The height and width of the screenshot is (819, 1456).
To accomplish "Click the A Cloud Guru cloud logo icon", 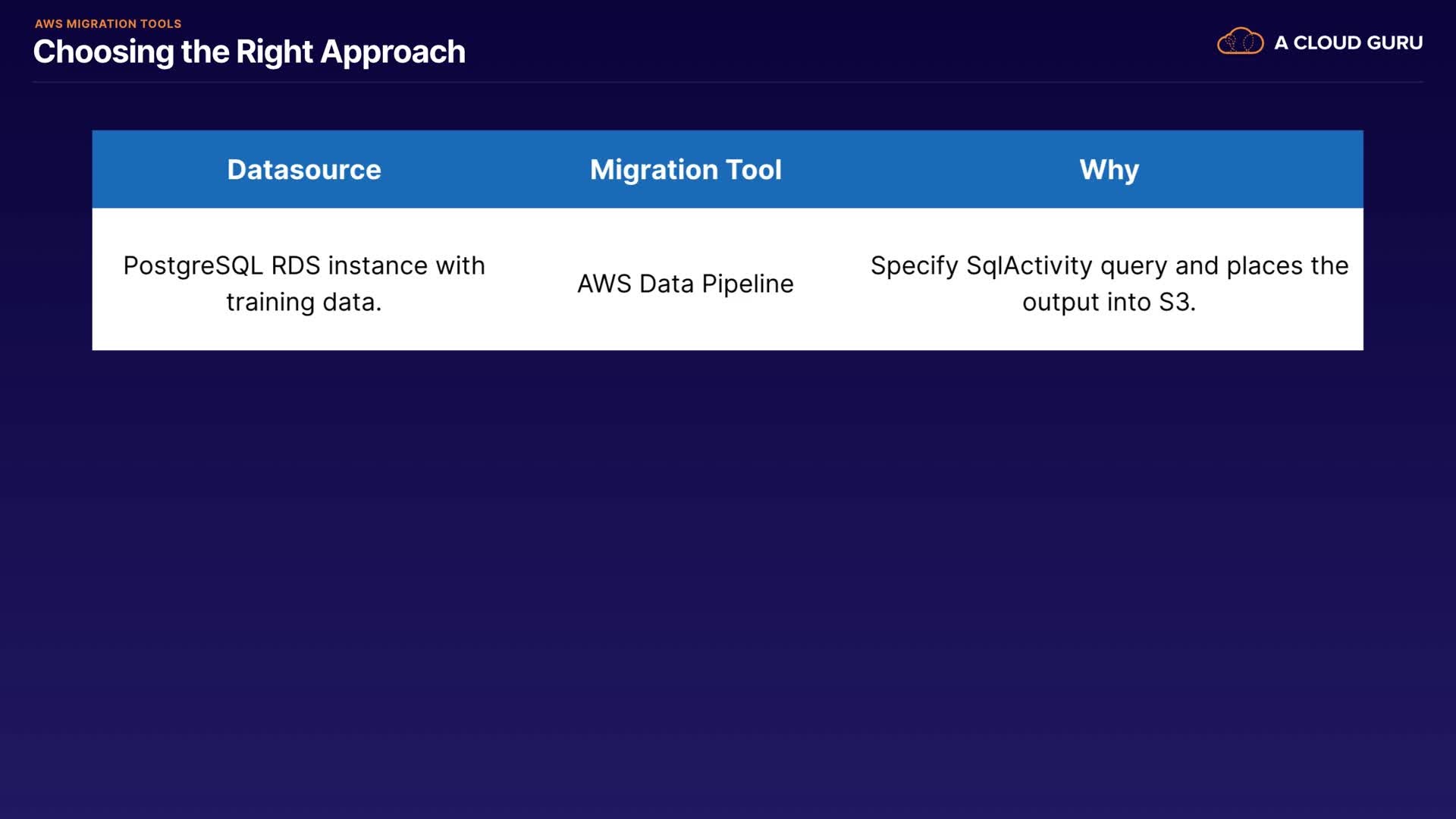I will click(1240, 42).
